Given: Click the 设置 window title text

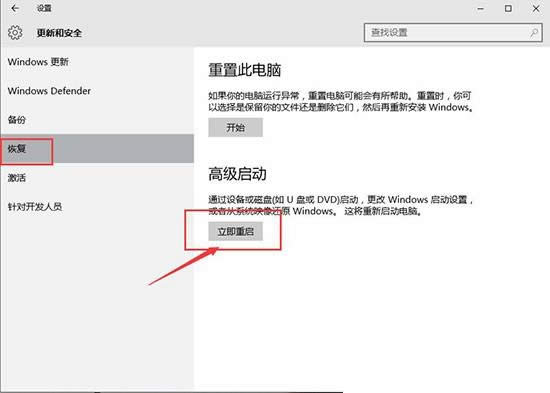Looking at the screenshot, I should (44, 8).
